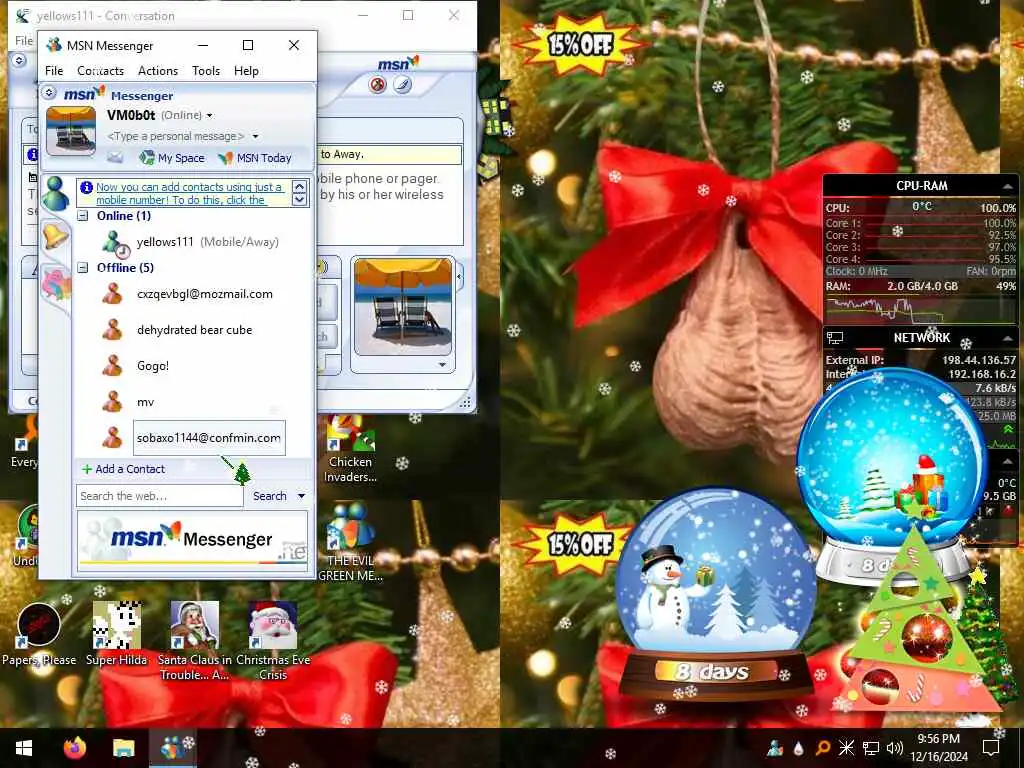Viewport: 1024px width, 768px height.
Task: Click the VM0b0t display picture
Action: [x=71, y=131]
